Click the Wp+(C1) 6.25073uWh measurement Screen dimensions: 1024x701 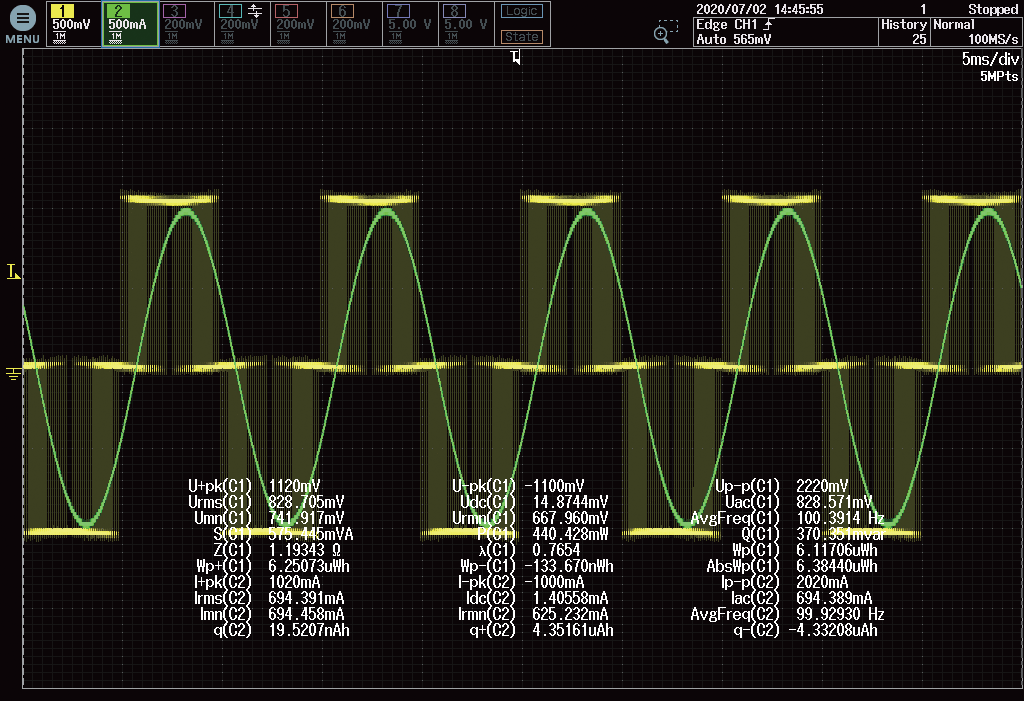273,566
